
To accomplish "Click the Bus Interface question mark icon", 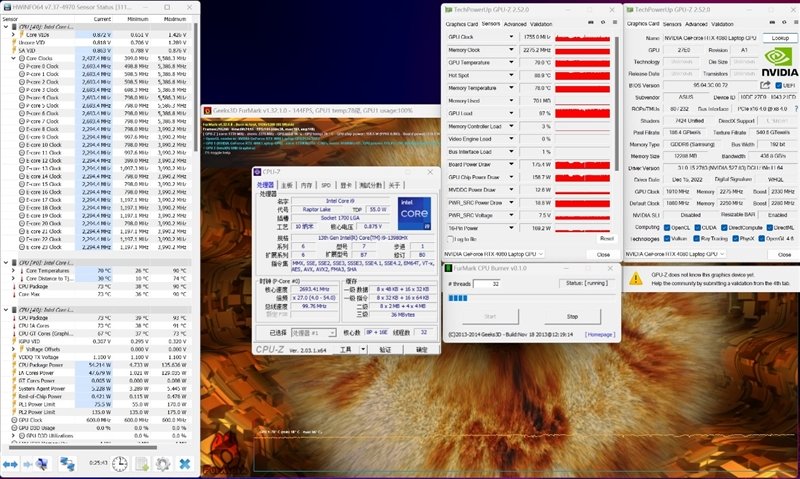I will click(796, 109).
